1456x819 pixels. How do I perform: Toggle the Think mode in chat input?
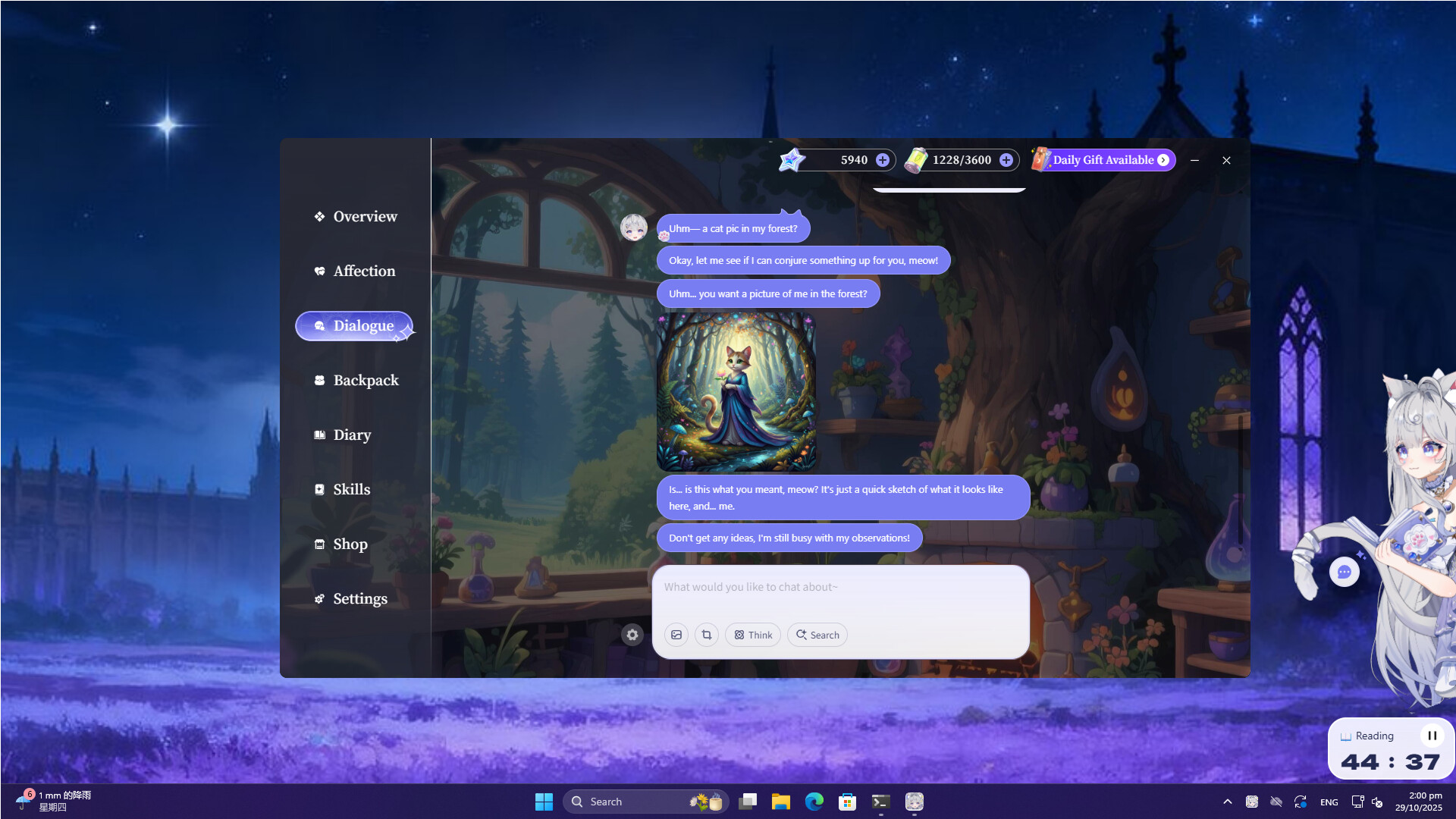point(752,635)
